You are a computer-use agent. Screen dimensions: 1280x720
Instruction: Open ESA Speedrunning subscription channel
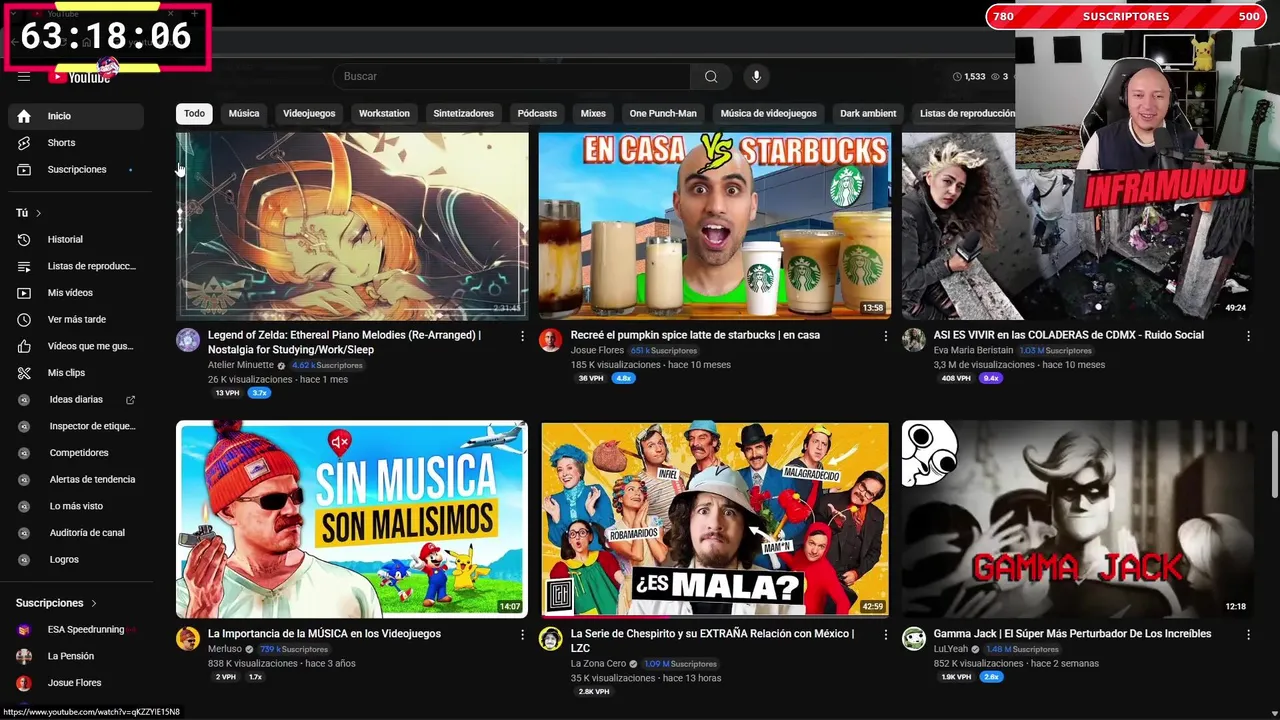click(x=76, y=630)
